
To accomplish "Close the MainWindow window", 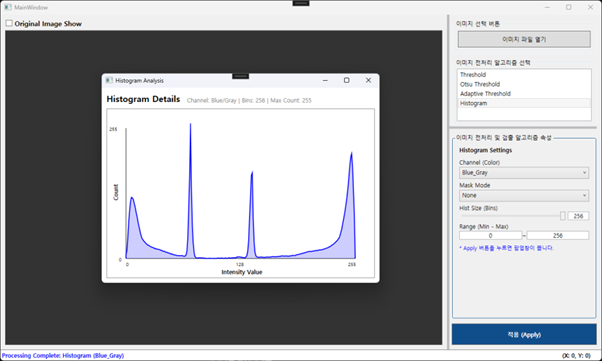I will click(590, 7).
